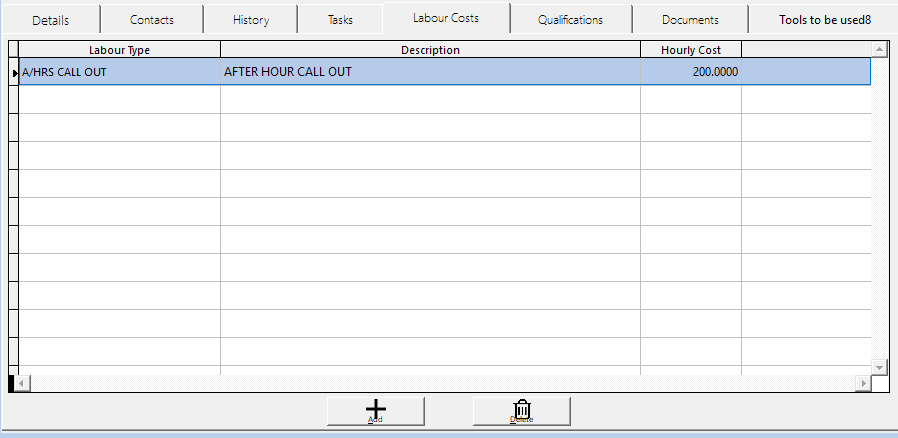Open the Details tab
This screenshot has width=898, height=438.
50,19
